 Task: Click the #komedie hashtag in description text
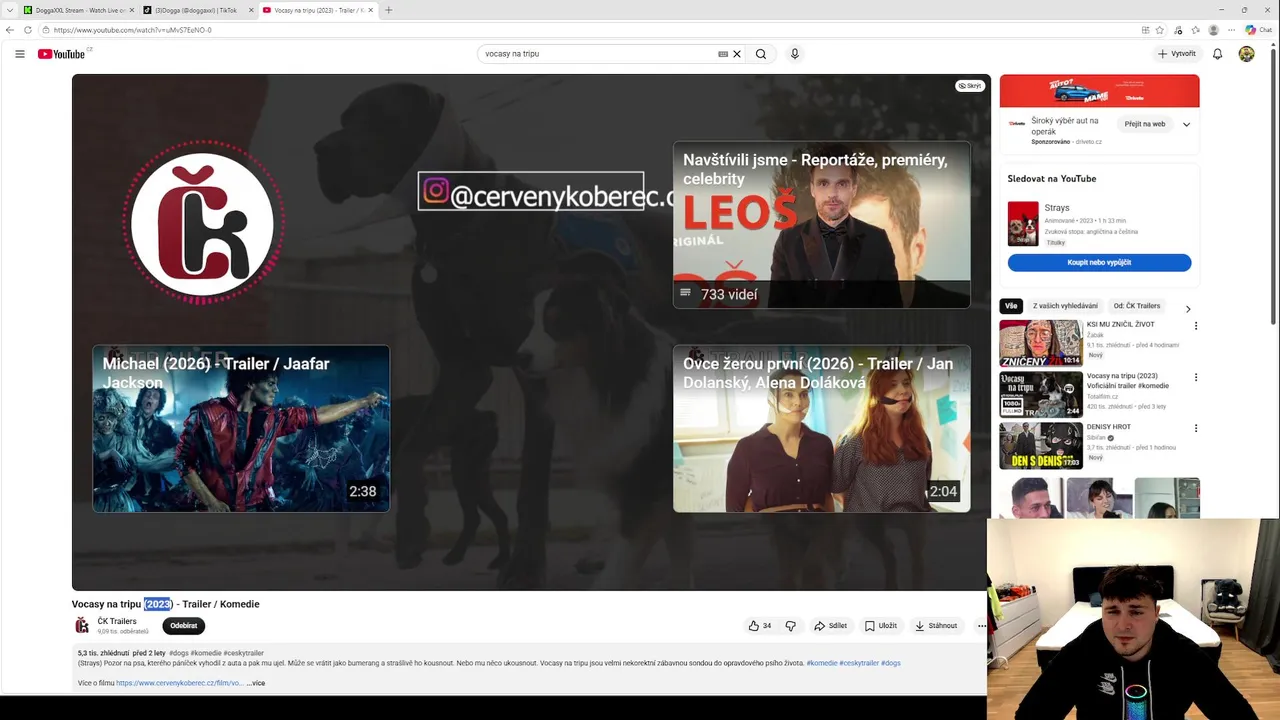click(822, 663)
